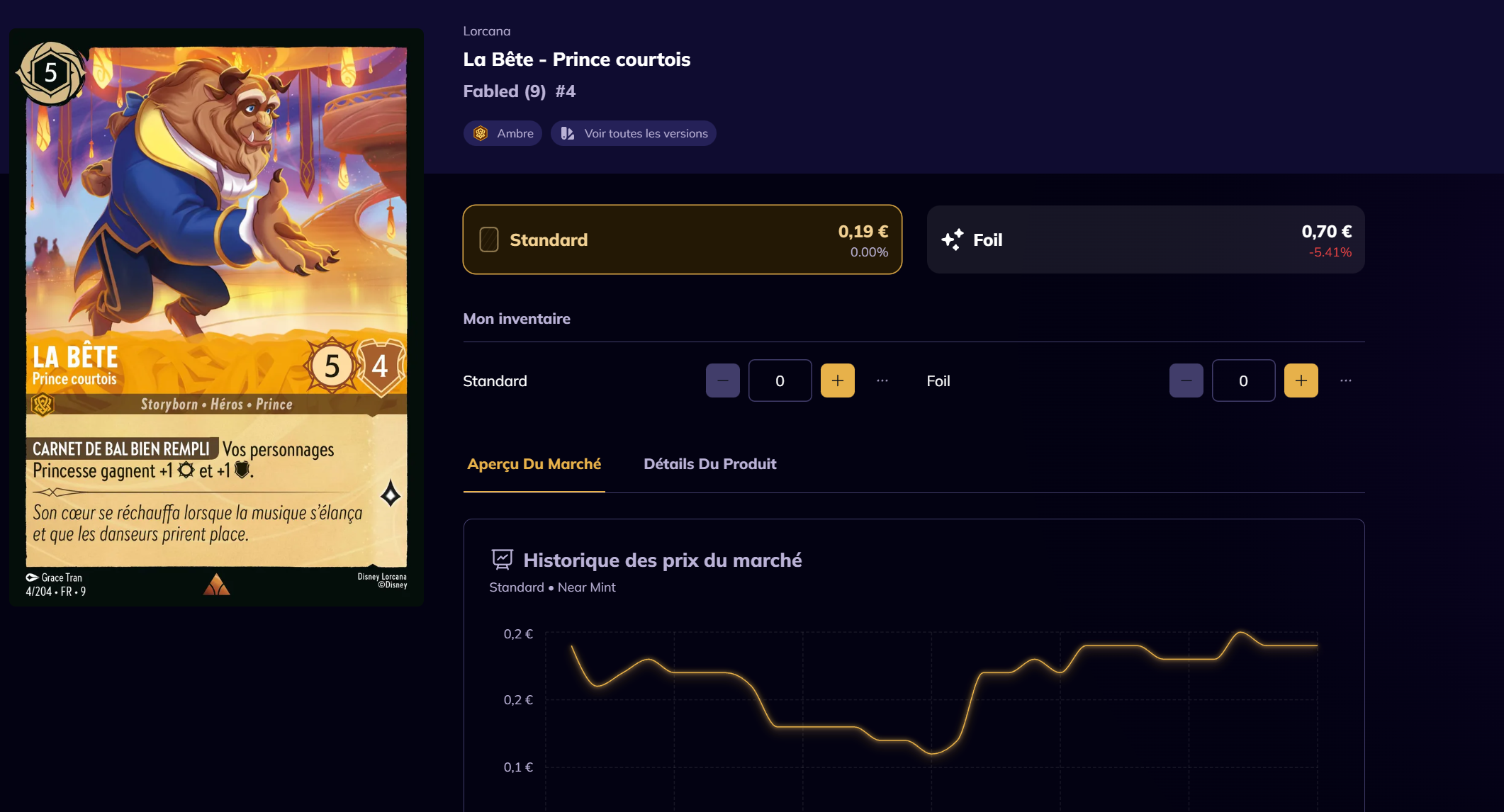Click the Fabled (9) set name
The height and width of the screenshot is (812, 1504).
505,91
